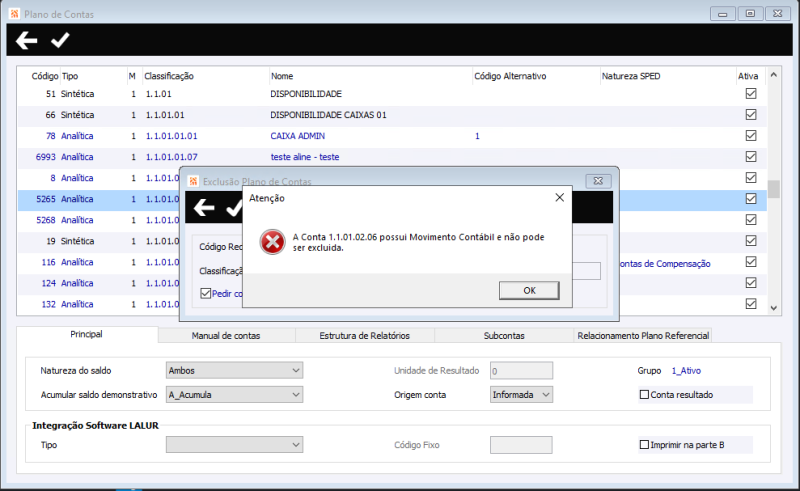Minimize the Plano de Contas window

pos(722,14)
